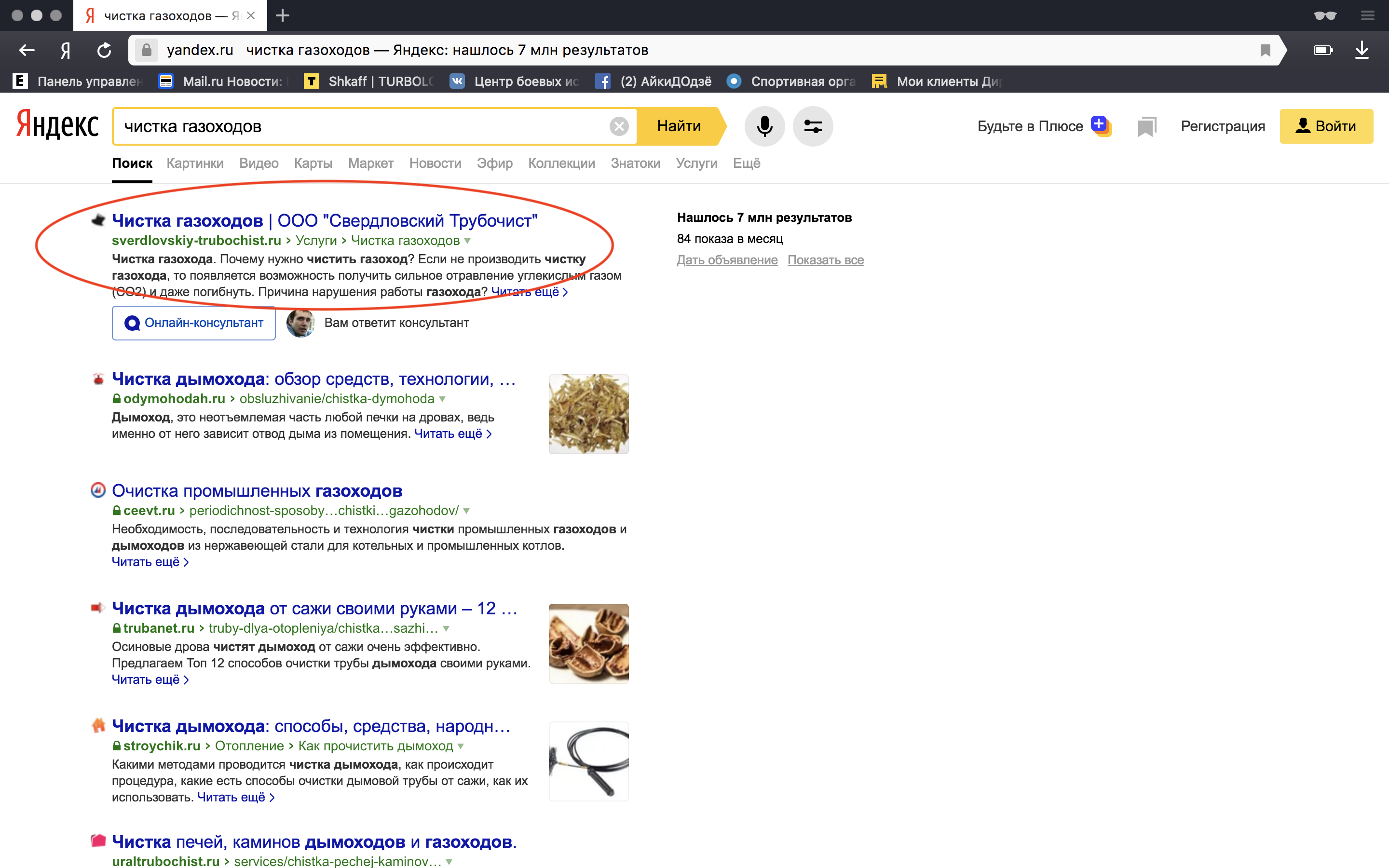This screenshot has width=1389, height=868.
Task: Open the Показать все link
Action: (825, 260)
